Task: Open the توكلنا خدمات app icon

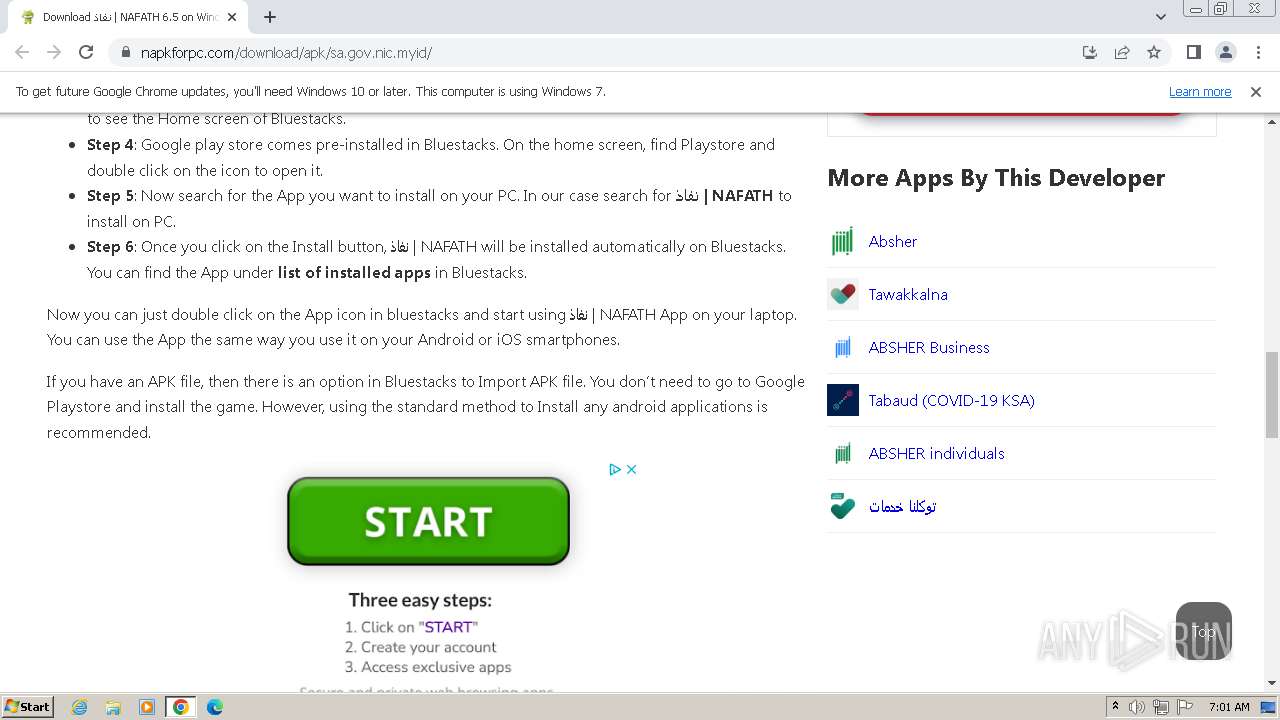Action: (843, 507)
